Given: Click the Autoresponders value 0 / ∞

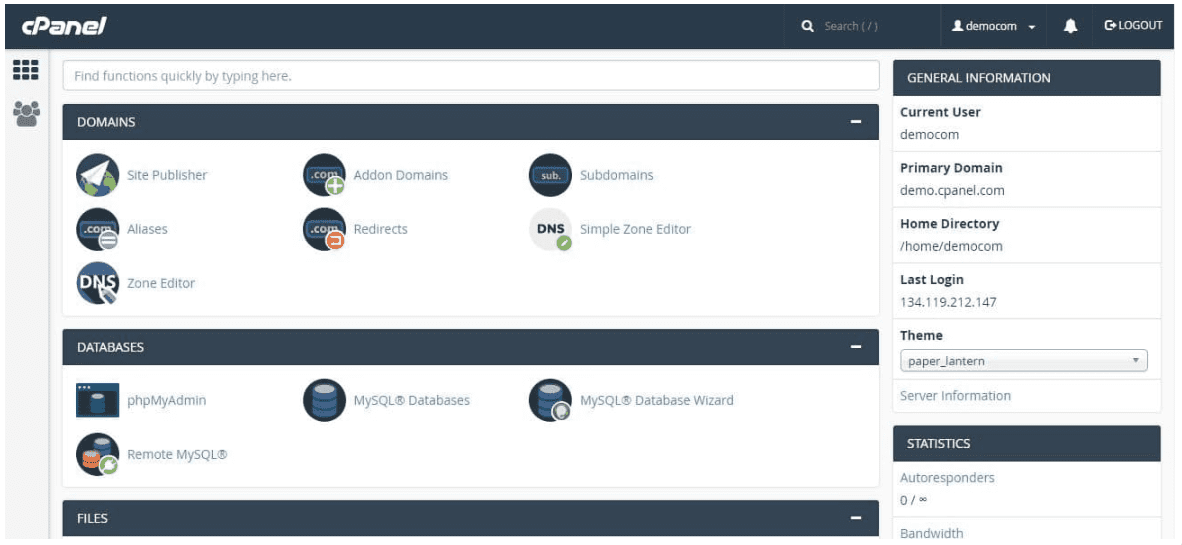Looking at the screenshot, I should (x=914, y=500).
